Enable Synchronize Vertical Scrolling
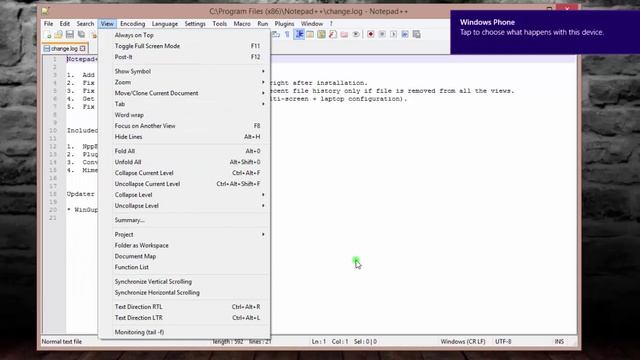 coord(184,282)
